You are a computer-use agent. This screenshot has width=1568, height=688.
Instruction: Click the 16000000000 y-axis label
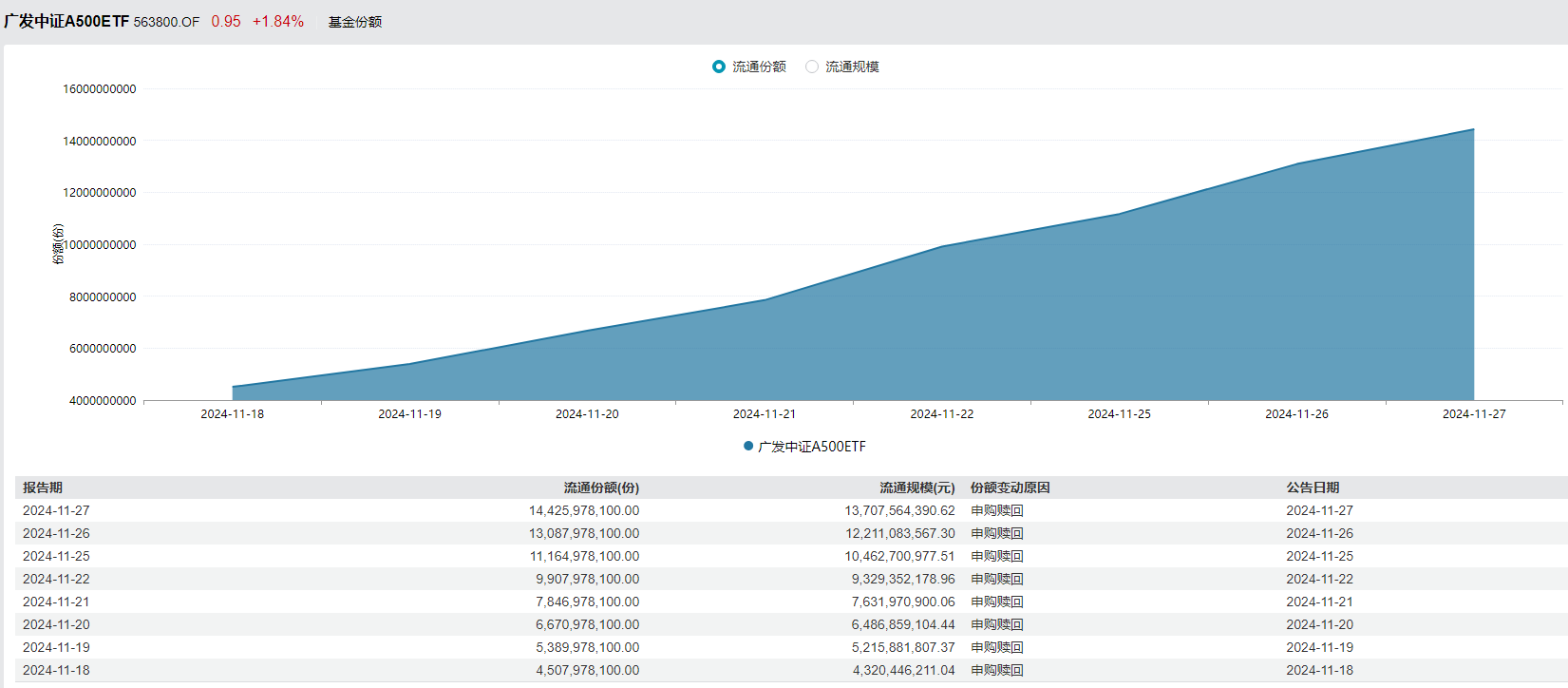click(x=100, y=88)
